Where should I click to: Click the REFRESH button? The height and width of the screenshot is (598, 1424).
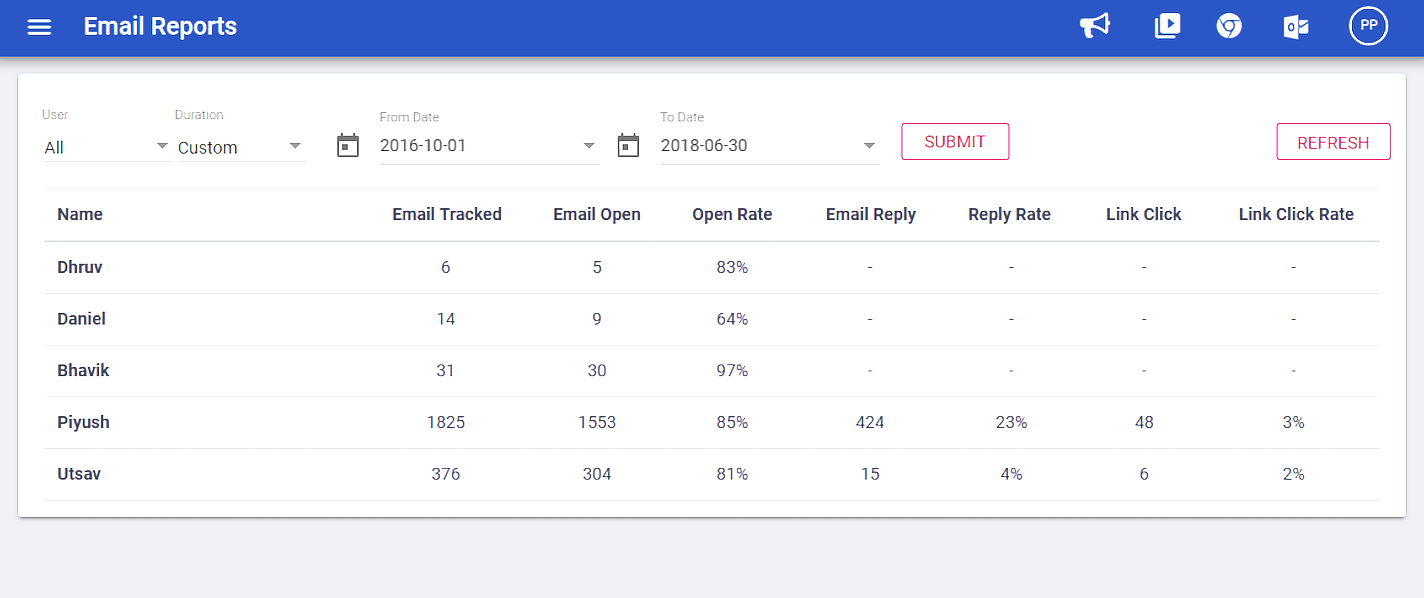1333,142
